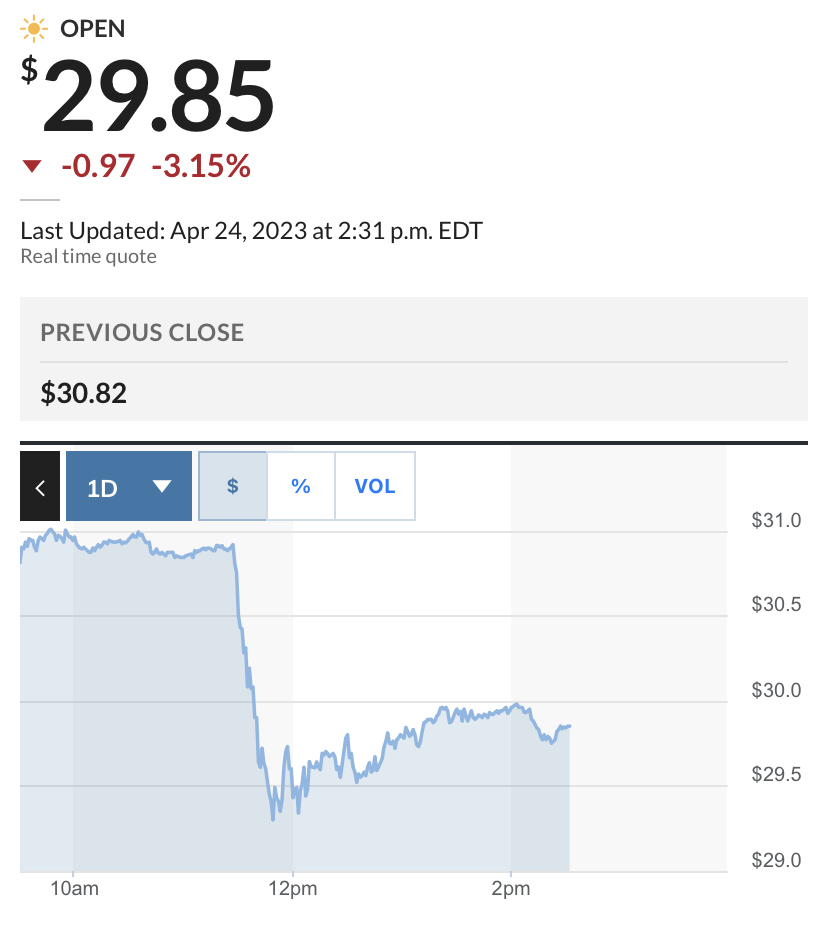Switch chart to dollar view

(x=233, y=486)
